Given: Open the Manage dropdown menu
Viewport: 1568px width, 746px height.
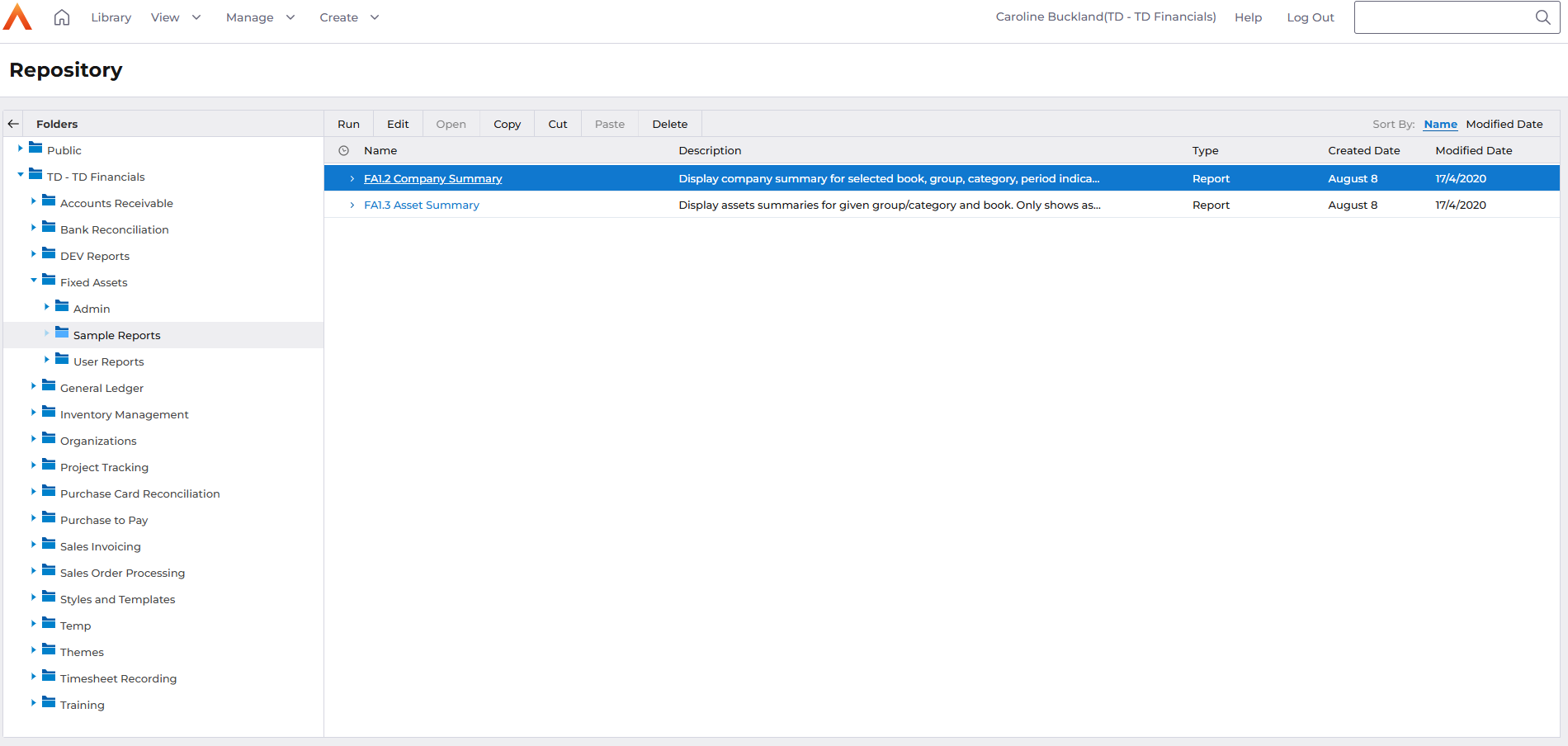Looking at the screenshot, I should [x=260, y=17].
